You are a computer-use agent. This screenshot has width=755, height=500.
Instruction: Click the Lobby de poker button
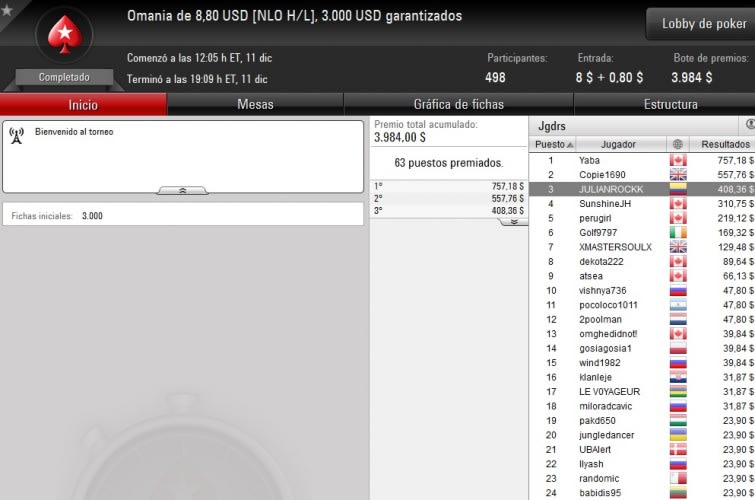pos(703,24)
